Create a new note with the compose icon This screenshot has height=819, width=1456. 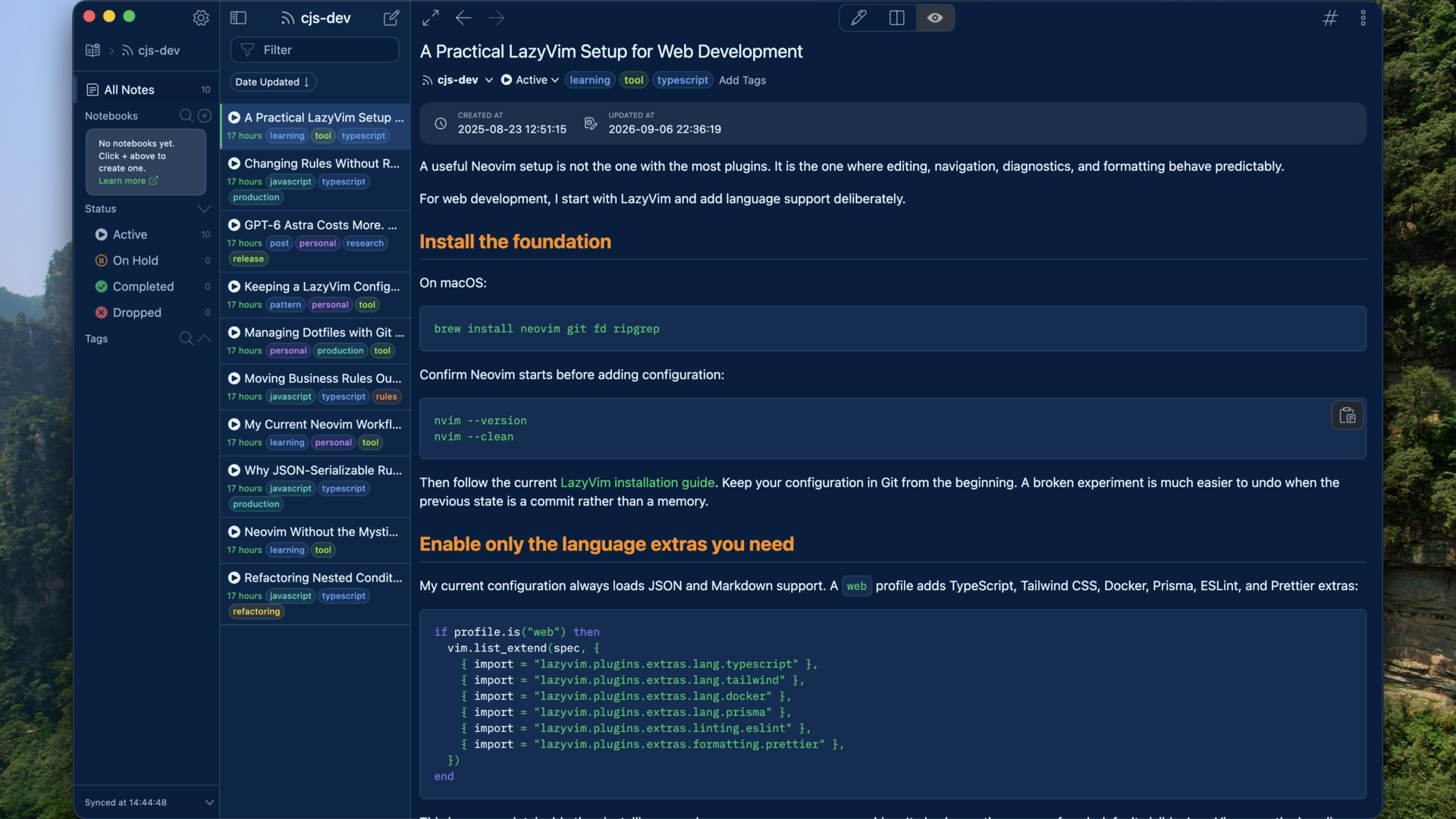pos(391,17)
